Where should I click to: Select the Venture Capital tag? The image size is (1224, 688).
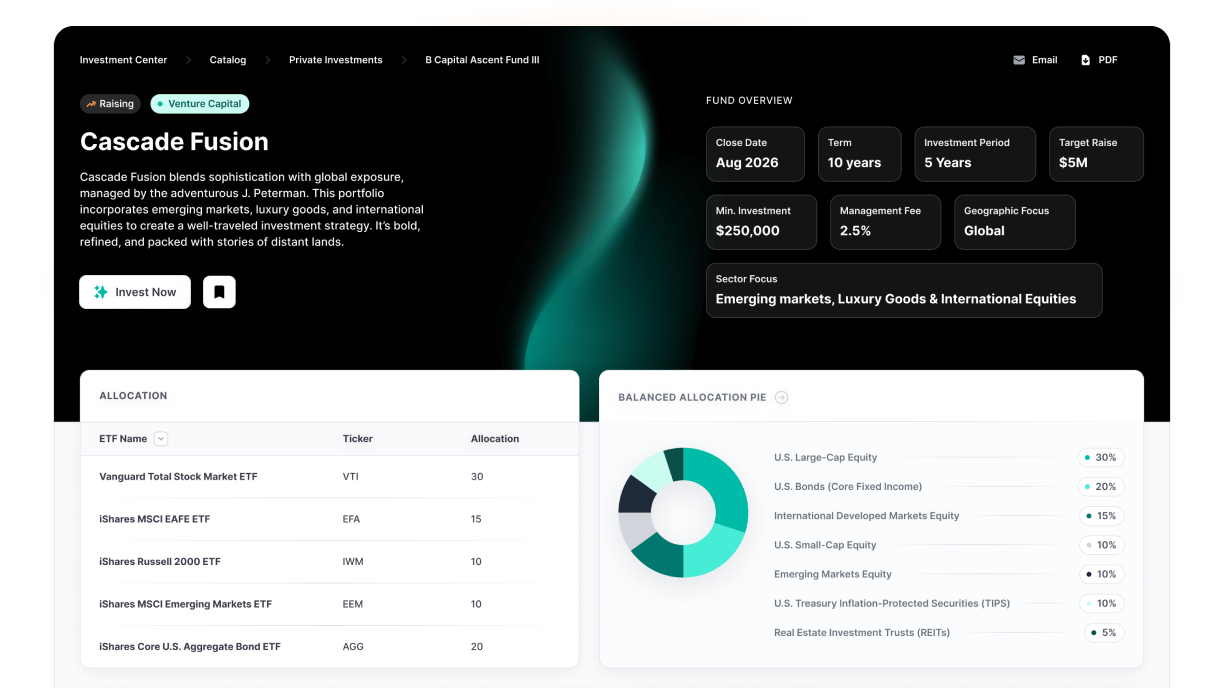pos(200,104)
